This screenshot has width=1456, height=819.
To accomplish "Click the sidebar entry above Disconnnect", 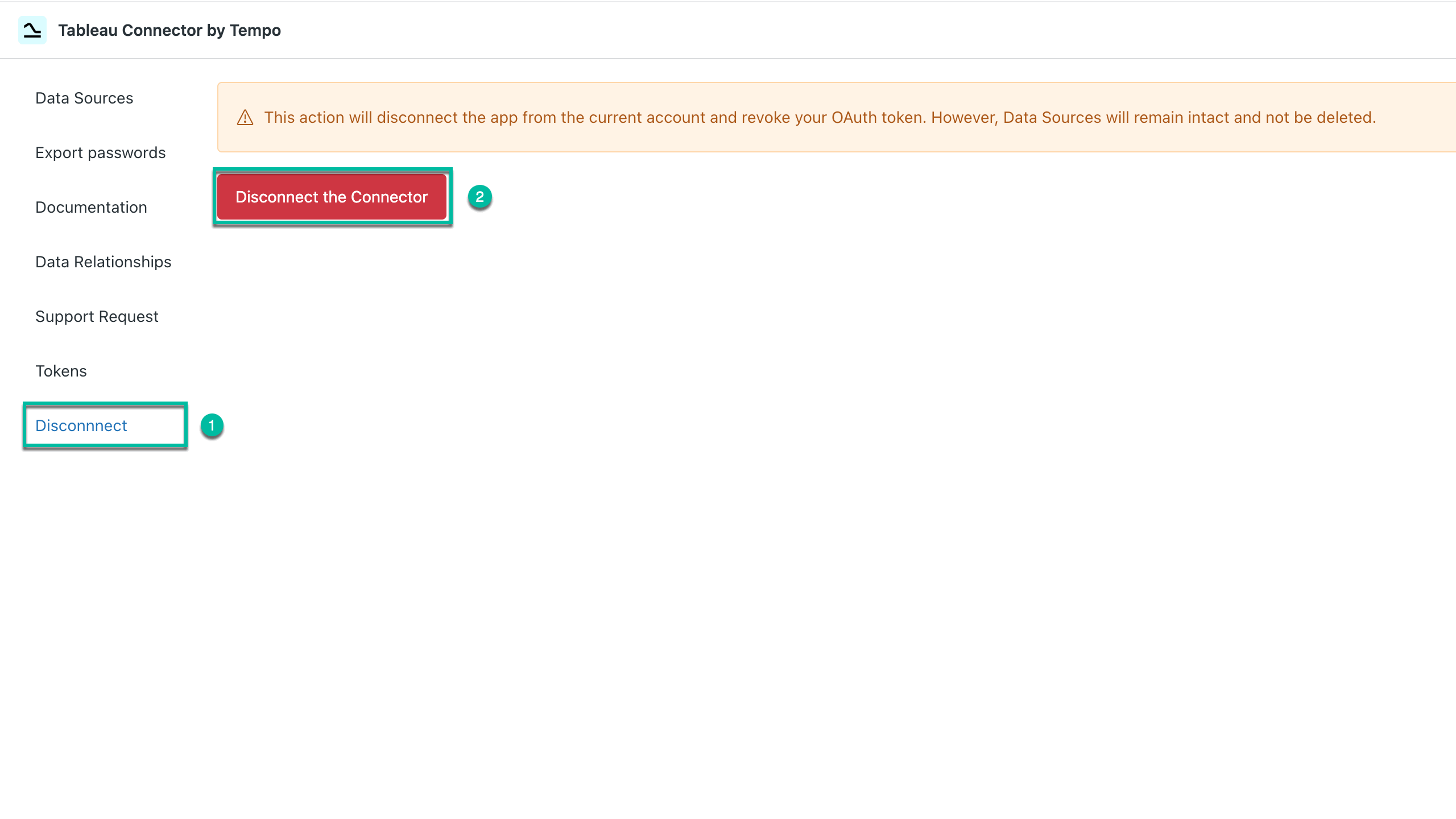I will (x=61, y=371).
